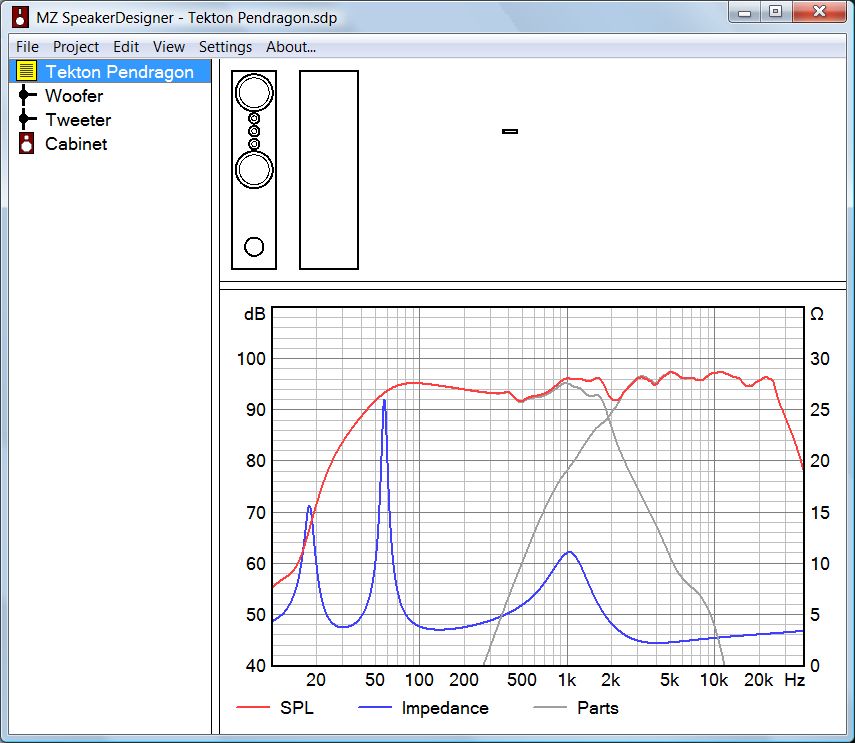Open the Settings menu
Image resolution: width=855 pixels, height=743 pixels.
click(x=225, y=47)
